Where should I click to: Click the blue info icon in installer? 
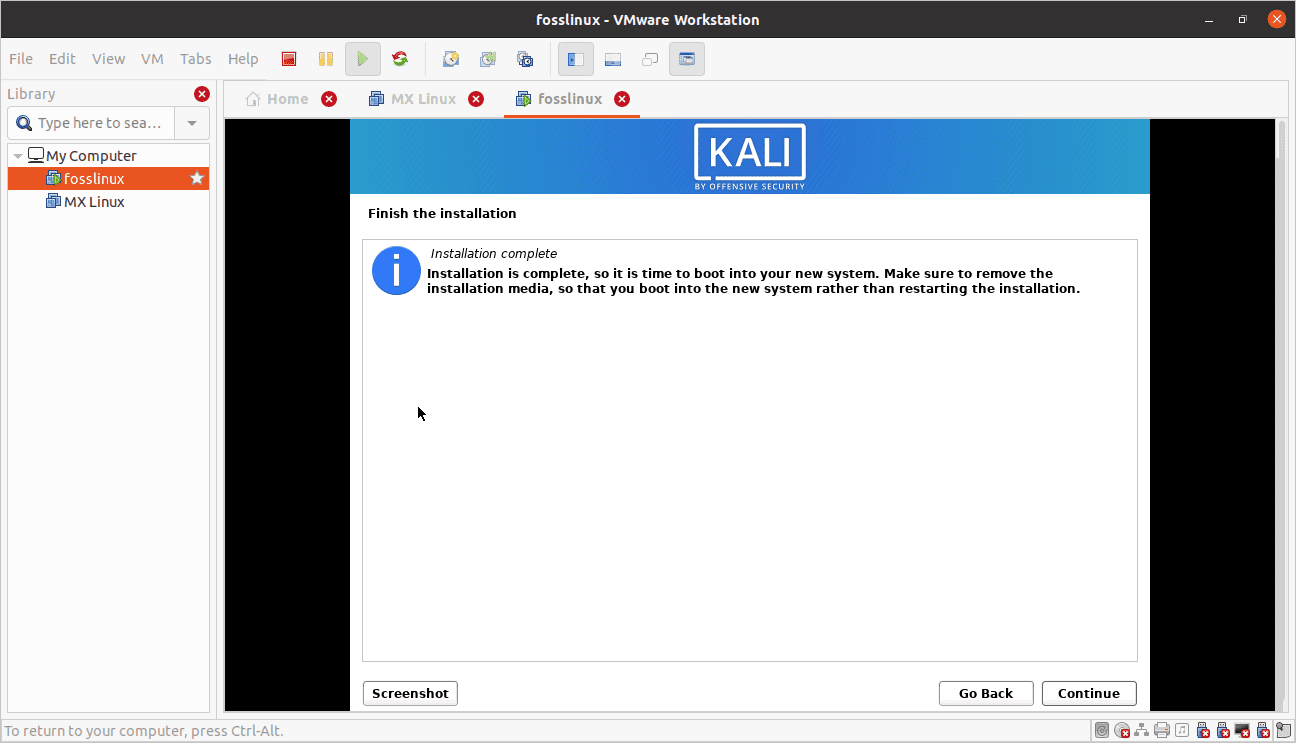pyautogui.click(x=397, y=271)
